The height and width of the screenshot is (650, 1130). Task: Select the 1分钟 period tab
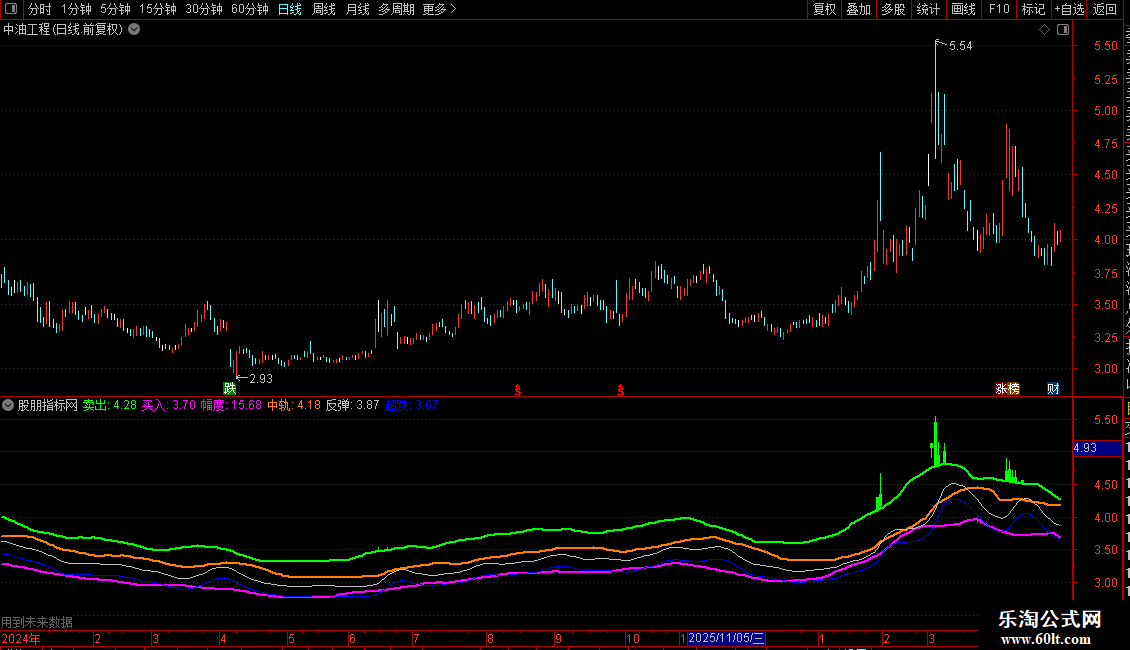pos(76,9)
